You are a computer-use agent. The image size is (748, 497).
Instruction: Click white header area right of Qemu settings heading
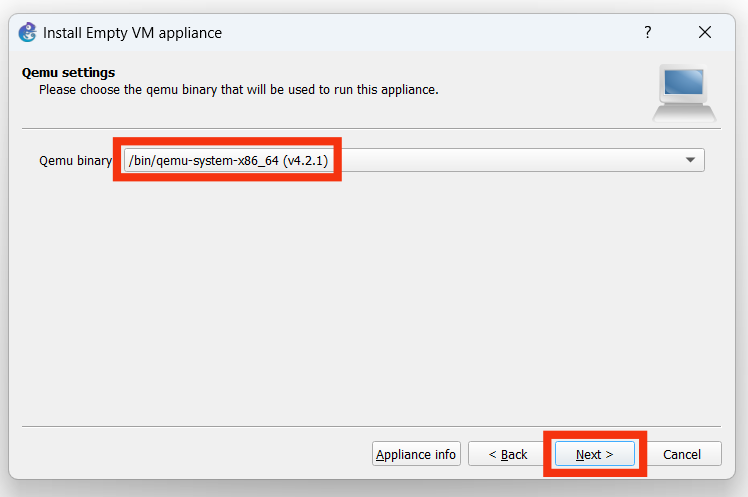[x=400, y=73]
